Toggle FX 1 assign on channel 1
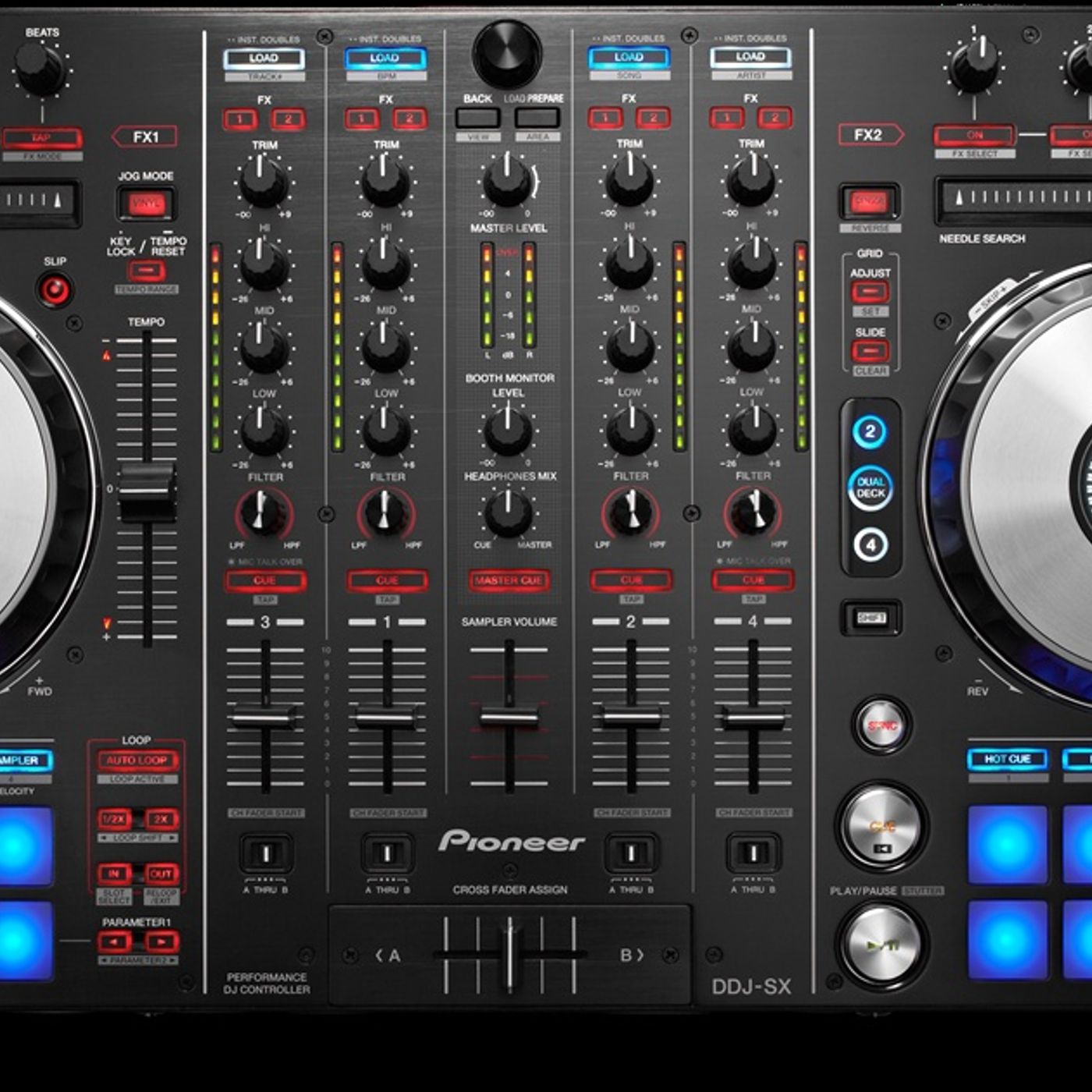Image resolution: width=1092 pixels, height=1092 pixels. click(x=362, y=119)
